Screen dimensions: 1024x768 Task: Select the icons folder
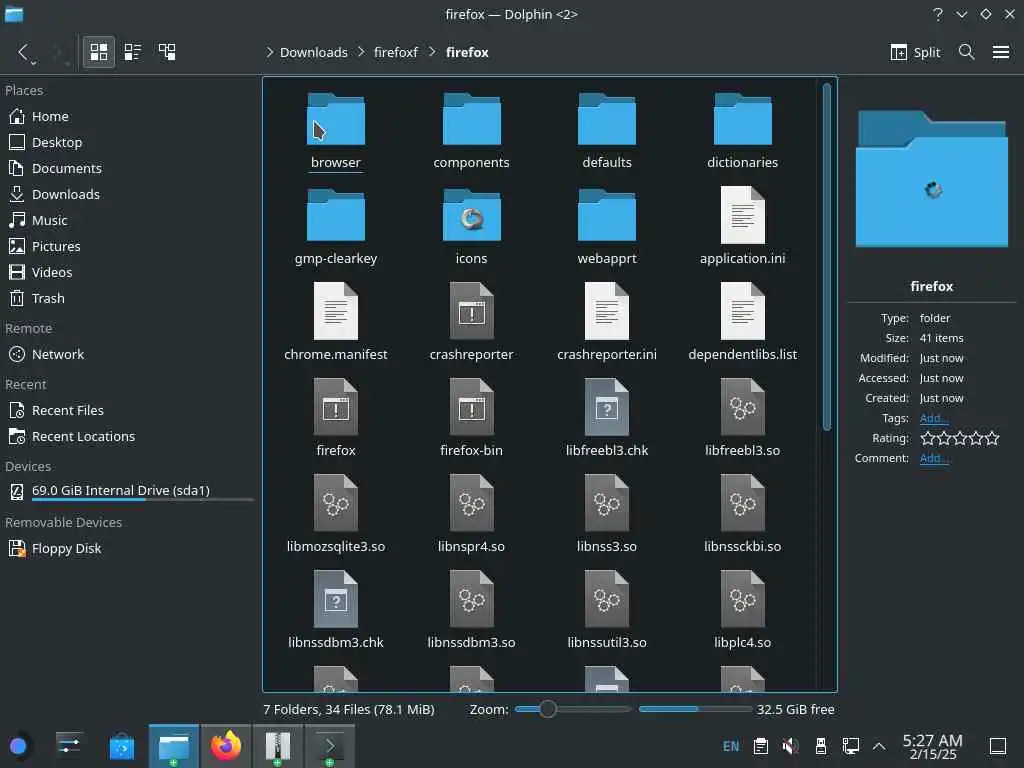pyautogui.click(x=472, y=227)
